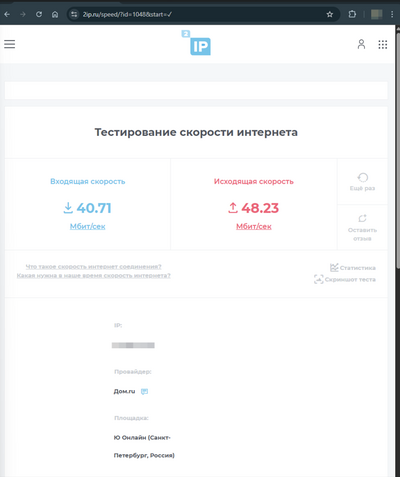Open the user account icon
The height and width of the screenshot is (477, 400).
361,44
